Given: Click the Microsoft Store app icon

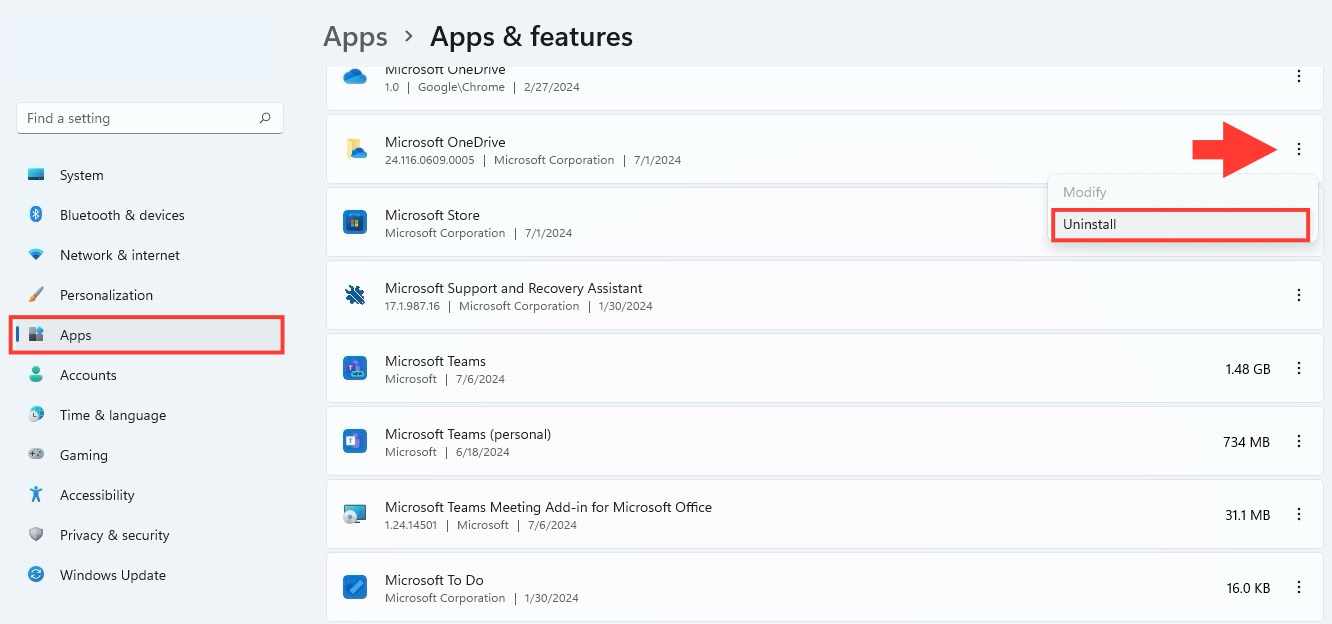Looking at the screenshot, I should [x=355, y=222].
